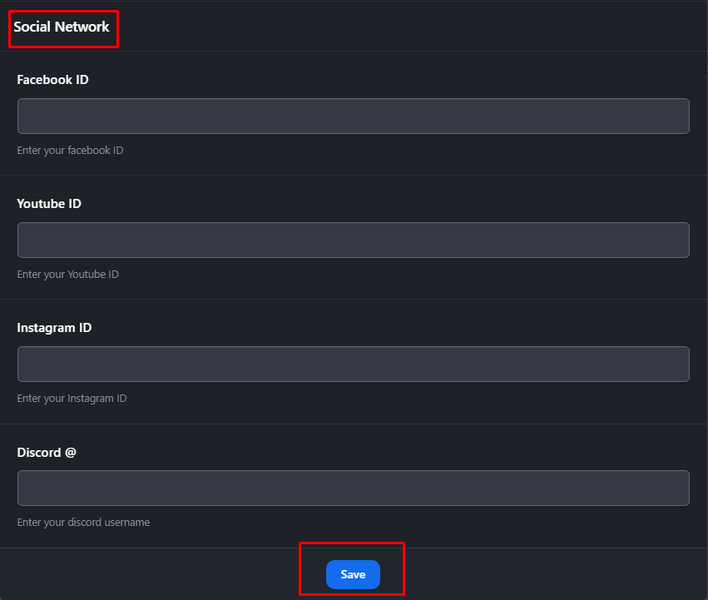Viewport: 708px width, 600px height.
Task: Click the Youtube ID field label
Action: coord(49,204)
